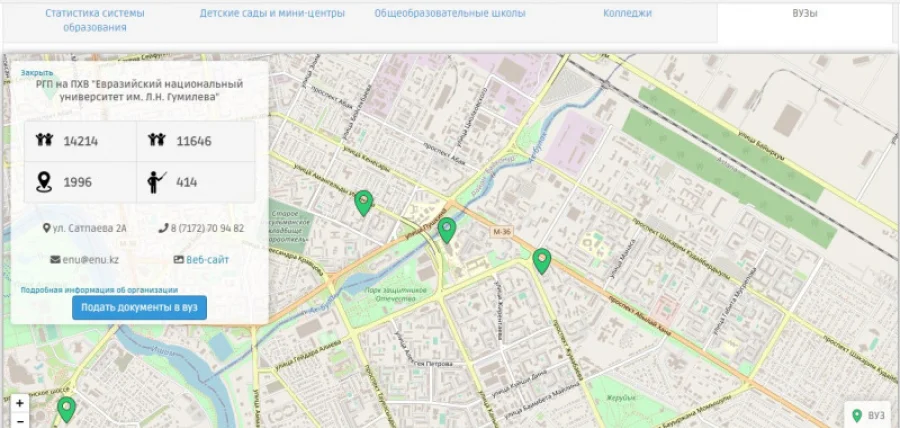Click the teacher icon next to 414

(x=156, y=182)
